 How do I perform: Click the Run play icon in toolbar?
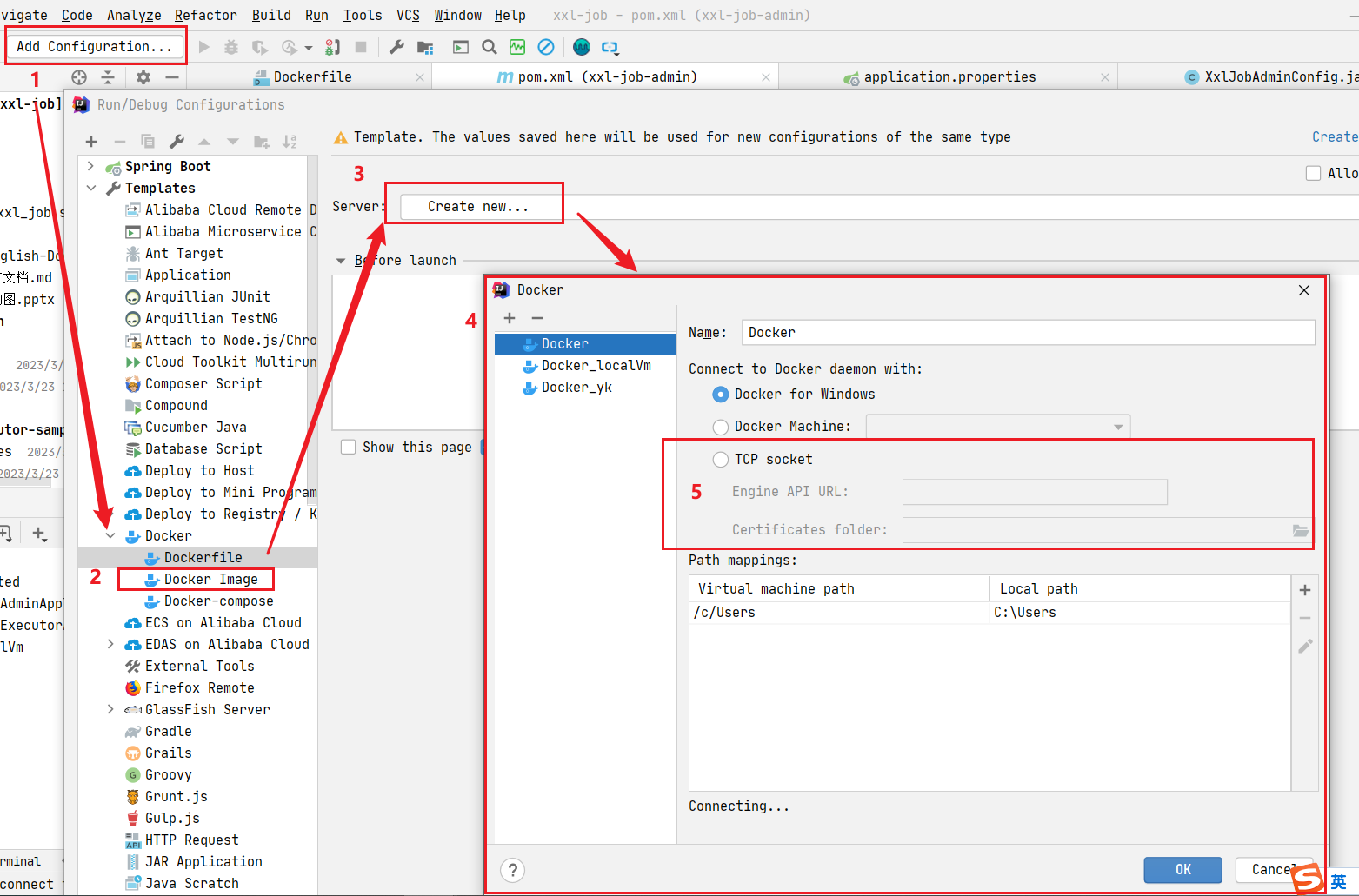204,47
